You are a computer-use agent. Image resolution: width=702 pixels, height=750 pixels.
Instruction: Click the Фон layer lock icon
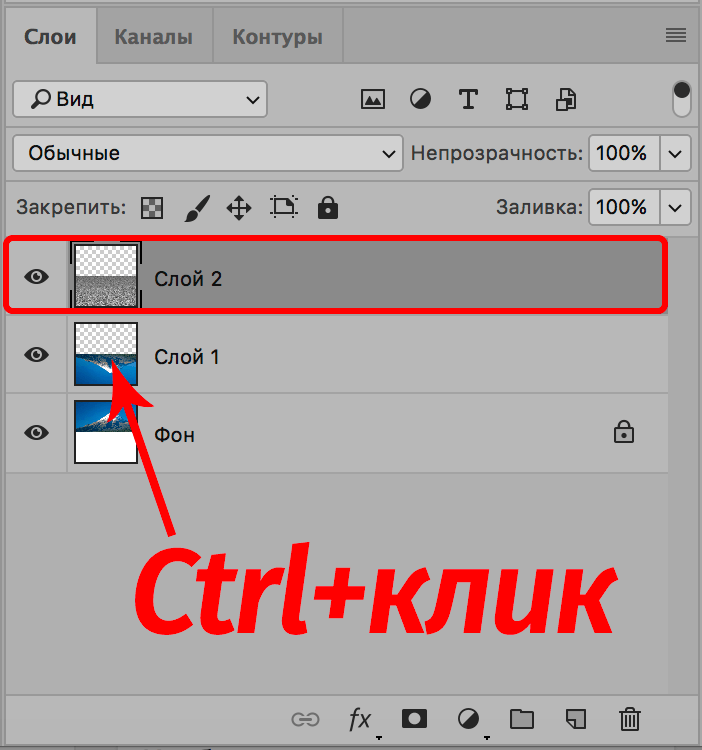coord(624,432)
